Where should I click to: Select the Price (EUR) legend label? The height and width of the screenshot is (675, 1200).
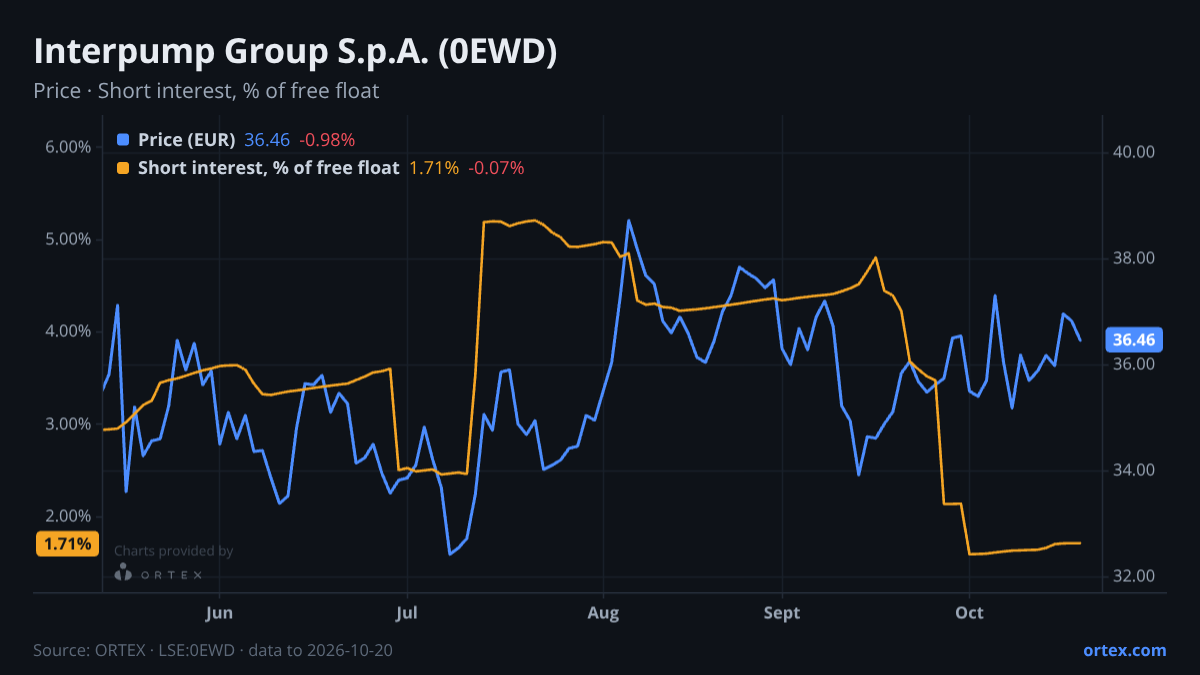pyautogui.click(x=187, y=140)
